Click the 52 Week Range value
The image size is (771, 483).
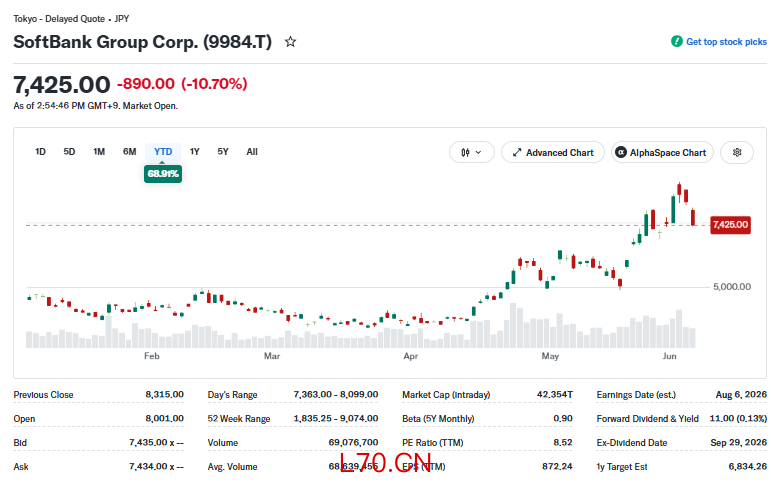[336, 419]
